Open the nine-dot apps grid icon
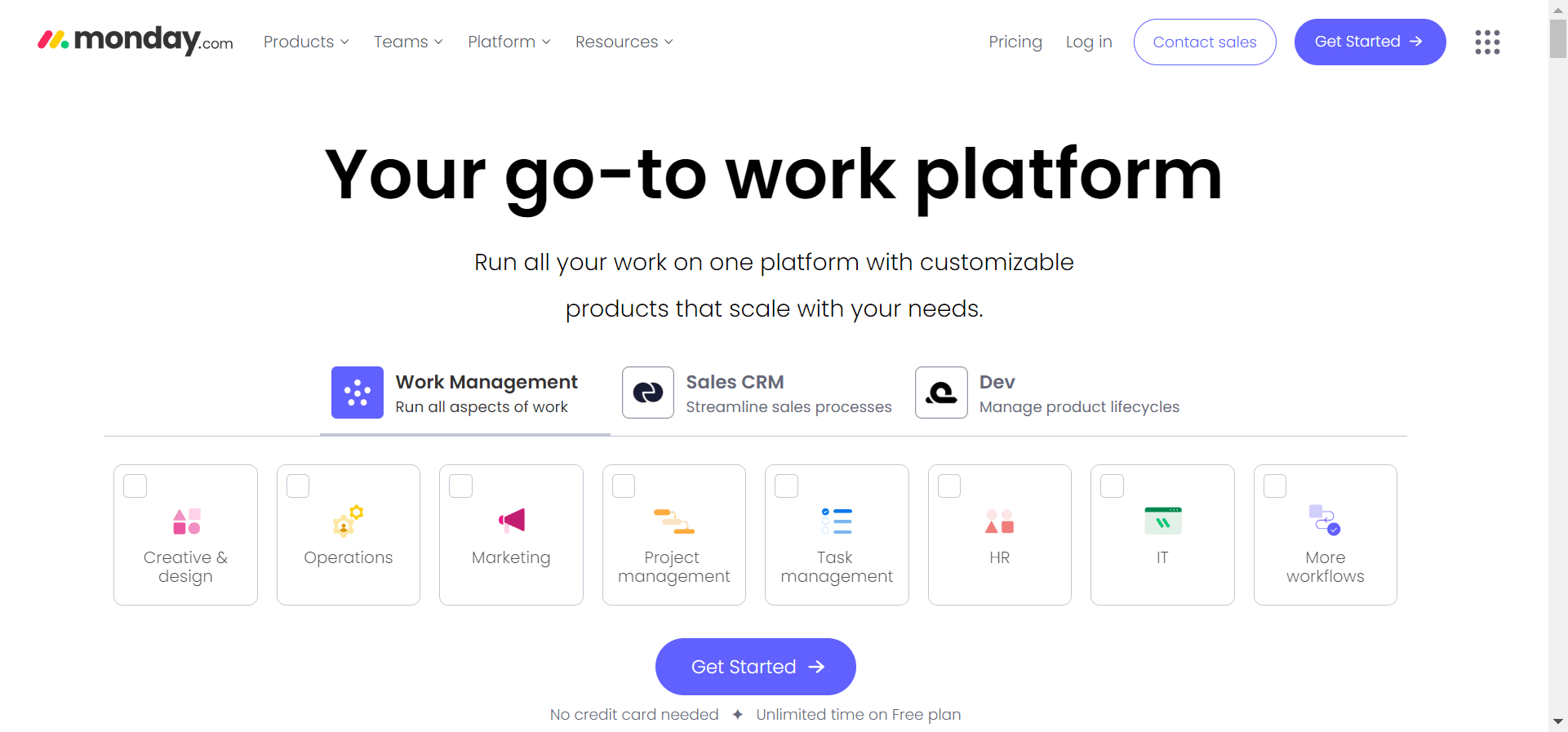1568x732 pixels. [1486, 42]
